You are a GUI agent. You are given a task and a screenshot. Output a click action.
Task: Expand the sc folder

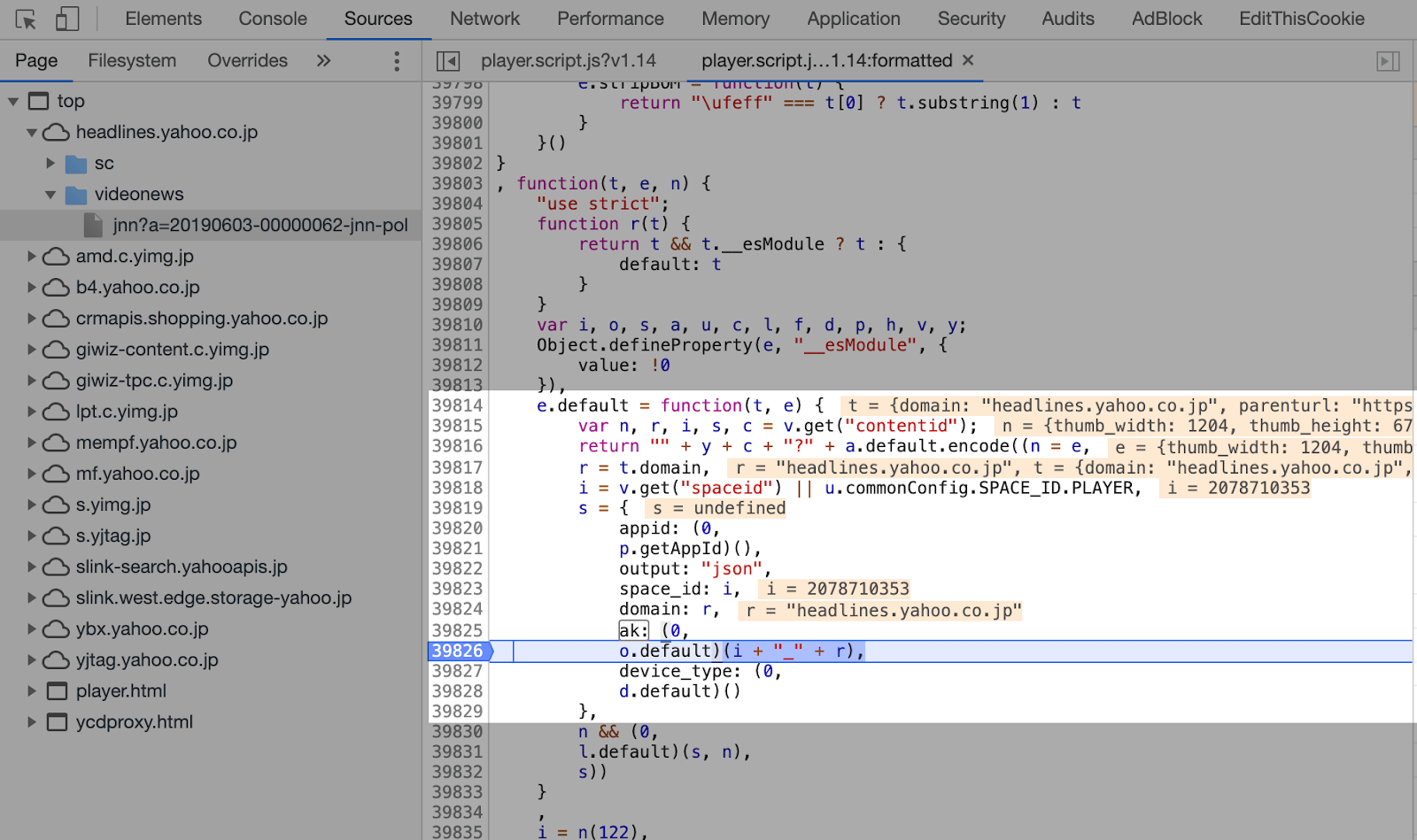click(x=50, y=163)
